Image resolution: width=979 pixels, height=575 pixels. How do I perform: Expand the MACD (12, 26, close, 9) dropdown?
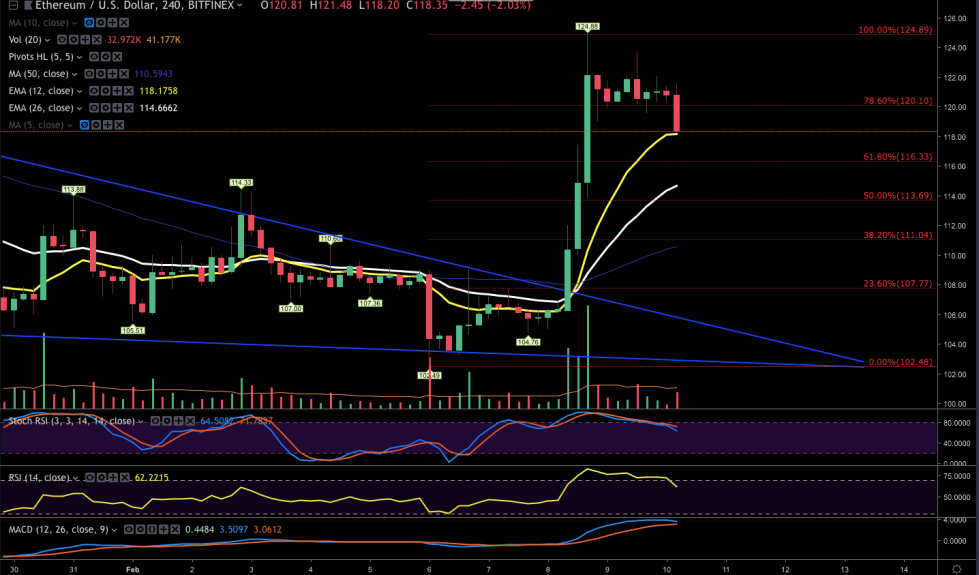[x=116, y=529]
